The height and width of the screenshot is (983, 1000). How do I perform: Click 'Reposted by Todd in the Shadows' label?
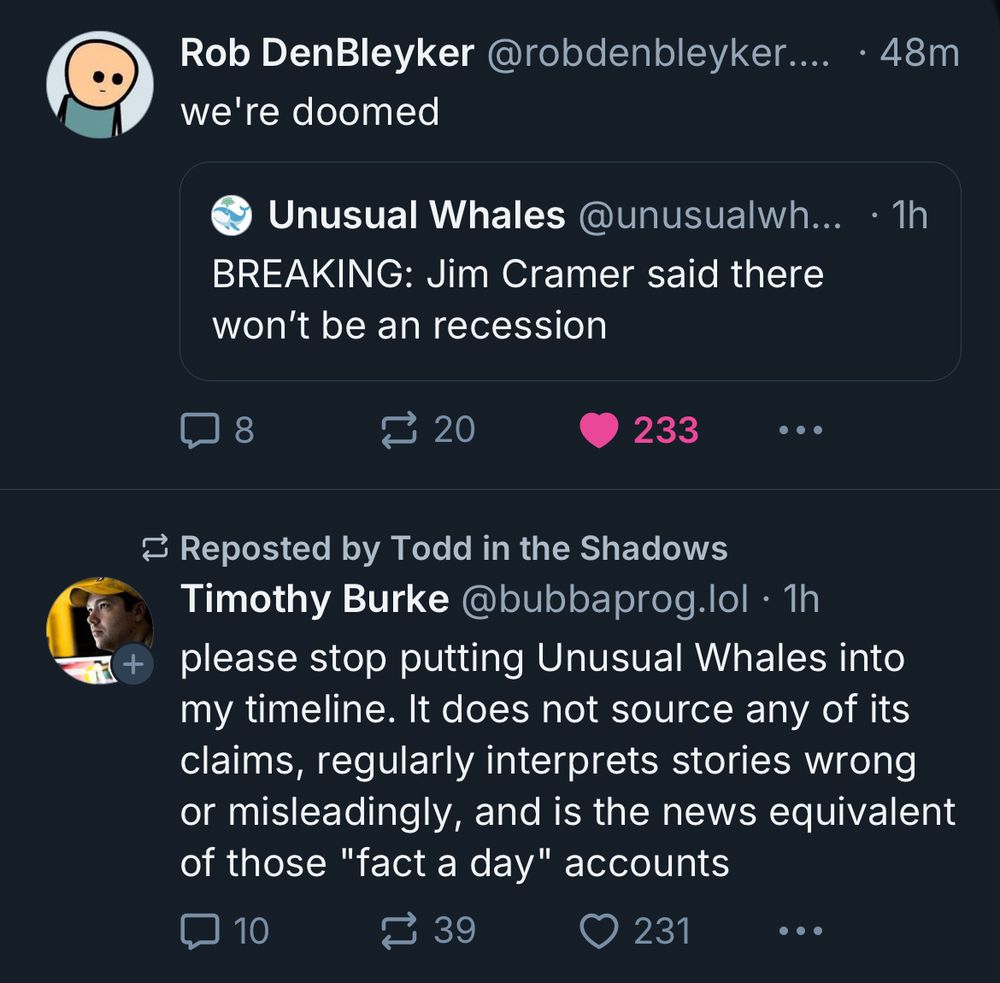click(x=454, y=548)
